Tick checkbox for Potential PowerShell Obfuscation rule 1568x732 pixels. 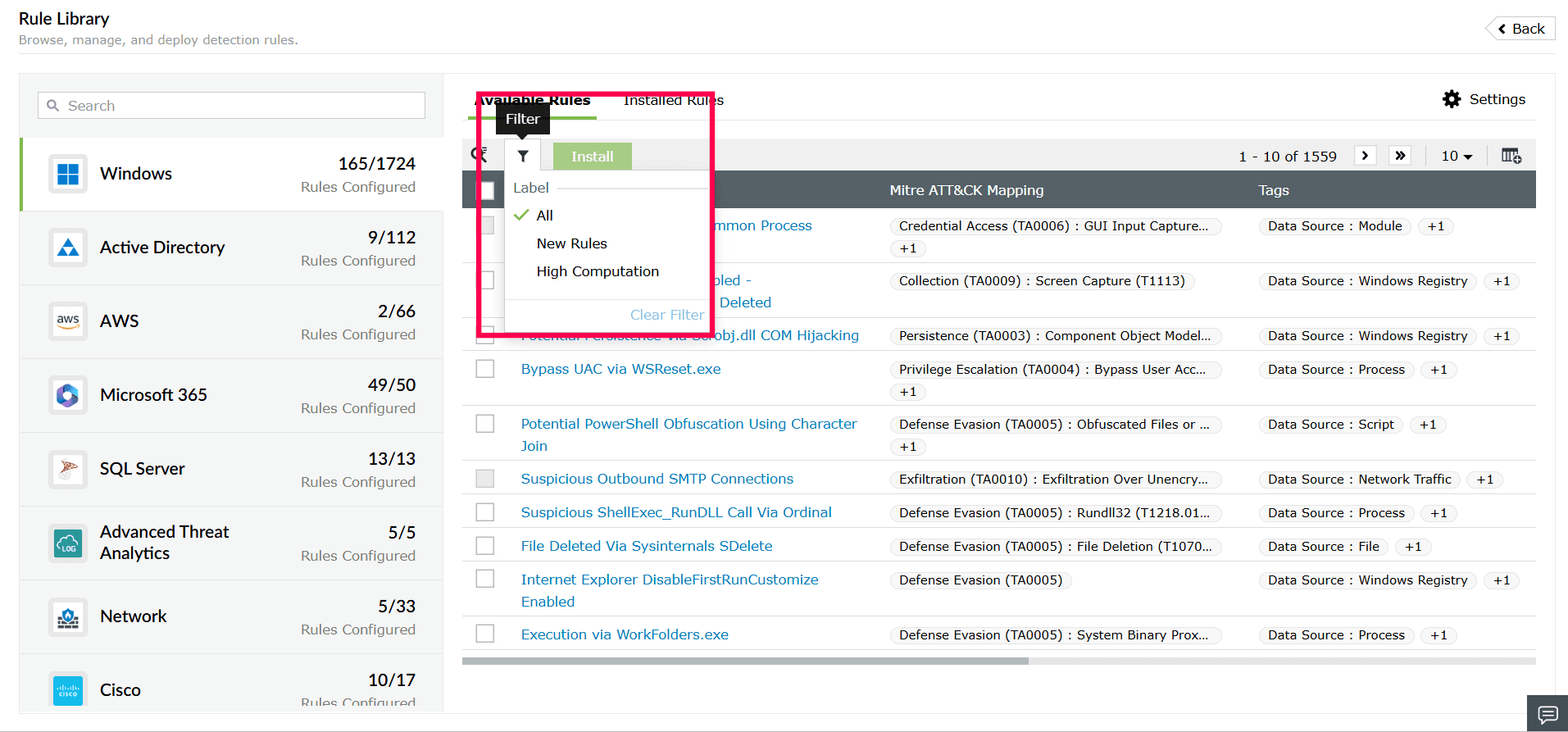[x=485, y=424]
